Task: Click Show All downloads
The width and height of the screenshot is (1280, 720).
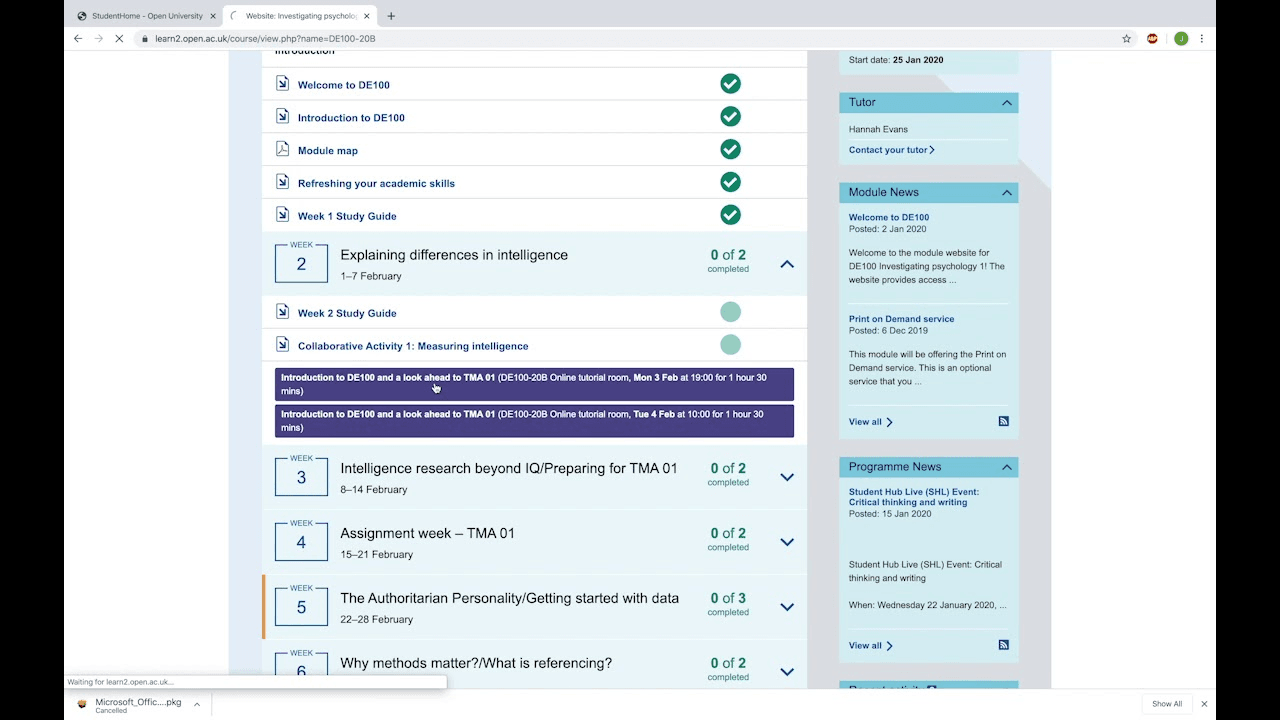Action: (x=1167, y=704)
